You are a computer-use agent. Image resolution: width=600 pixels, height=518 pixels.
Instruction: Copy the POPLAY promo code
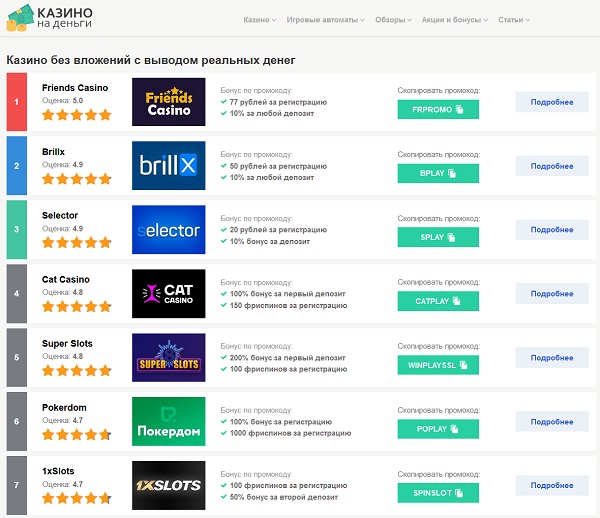pos(438,429)
